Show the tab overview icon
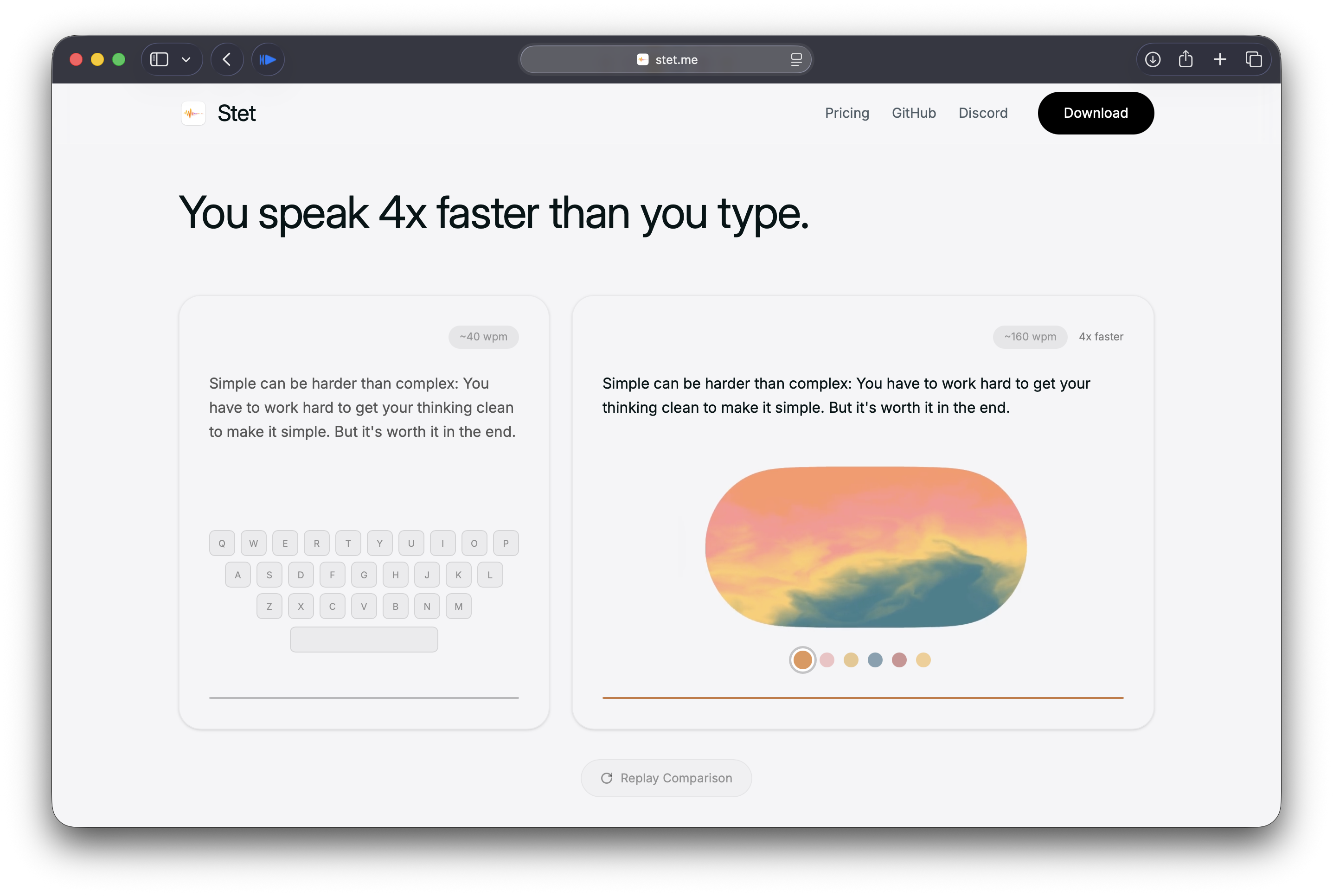 point(1254,59)
